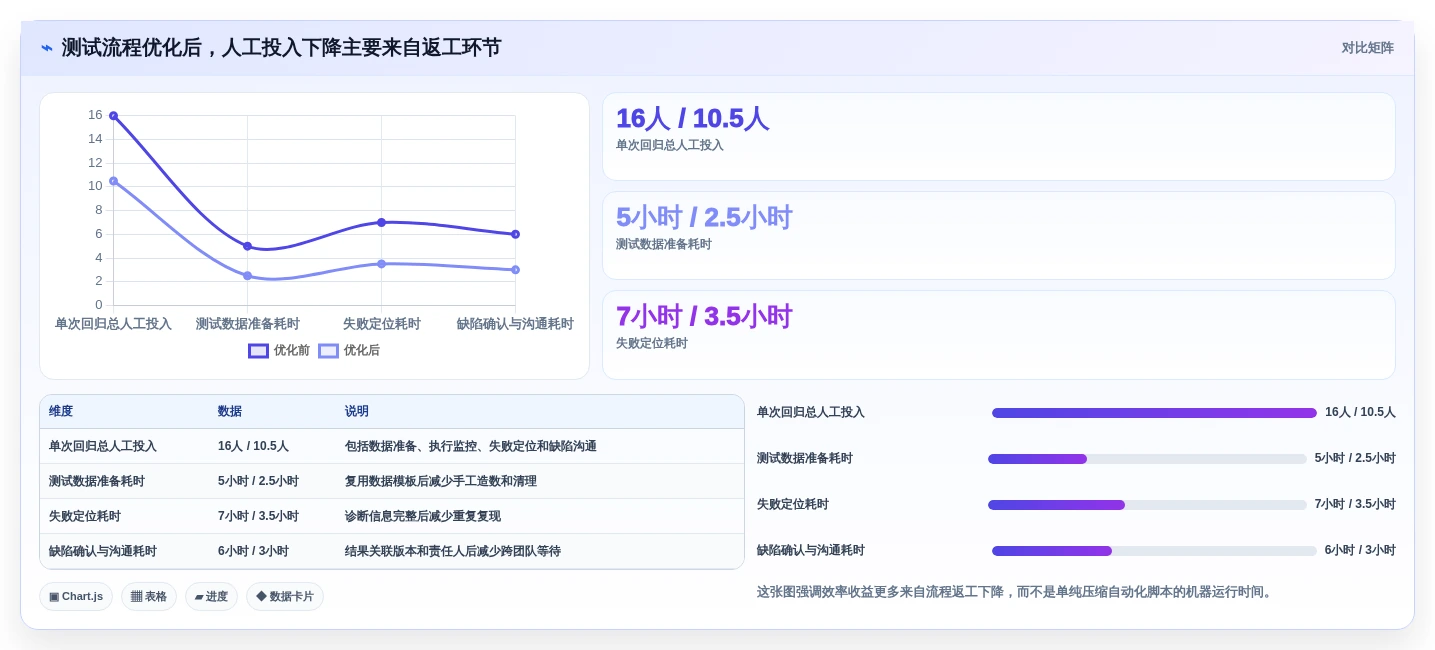This screenshot has height=650, width=1435.
Task: Click the Chart.js tag chip
Action: [x=76, y=597]
